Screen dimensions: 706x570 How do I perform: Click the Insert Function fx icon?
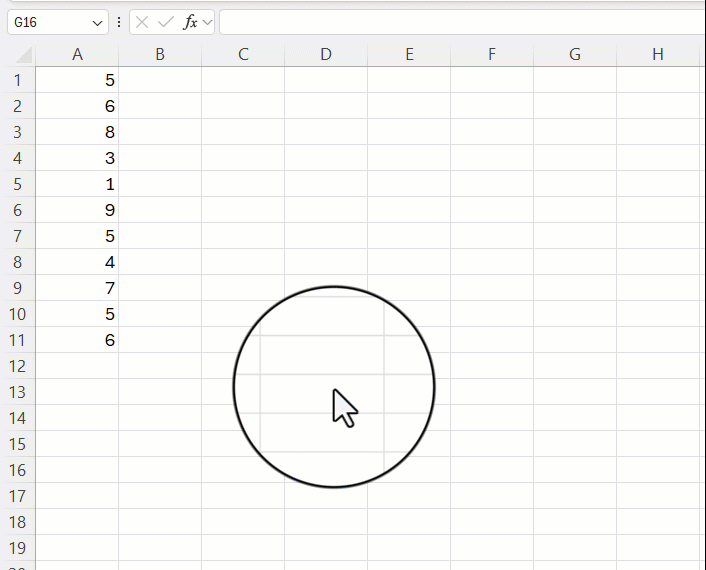(190, 22)
